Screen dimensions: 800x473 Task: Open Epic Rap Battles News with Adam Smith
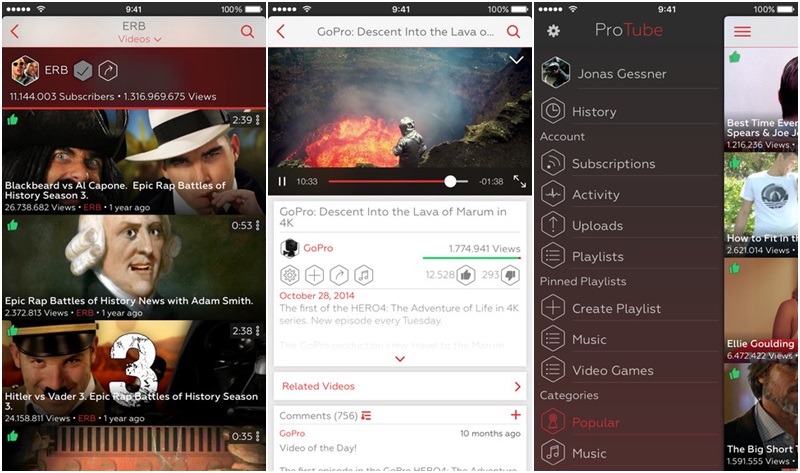134,267
